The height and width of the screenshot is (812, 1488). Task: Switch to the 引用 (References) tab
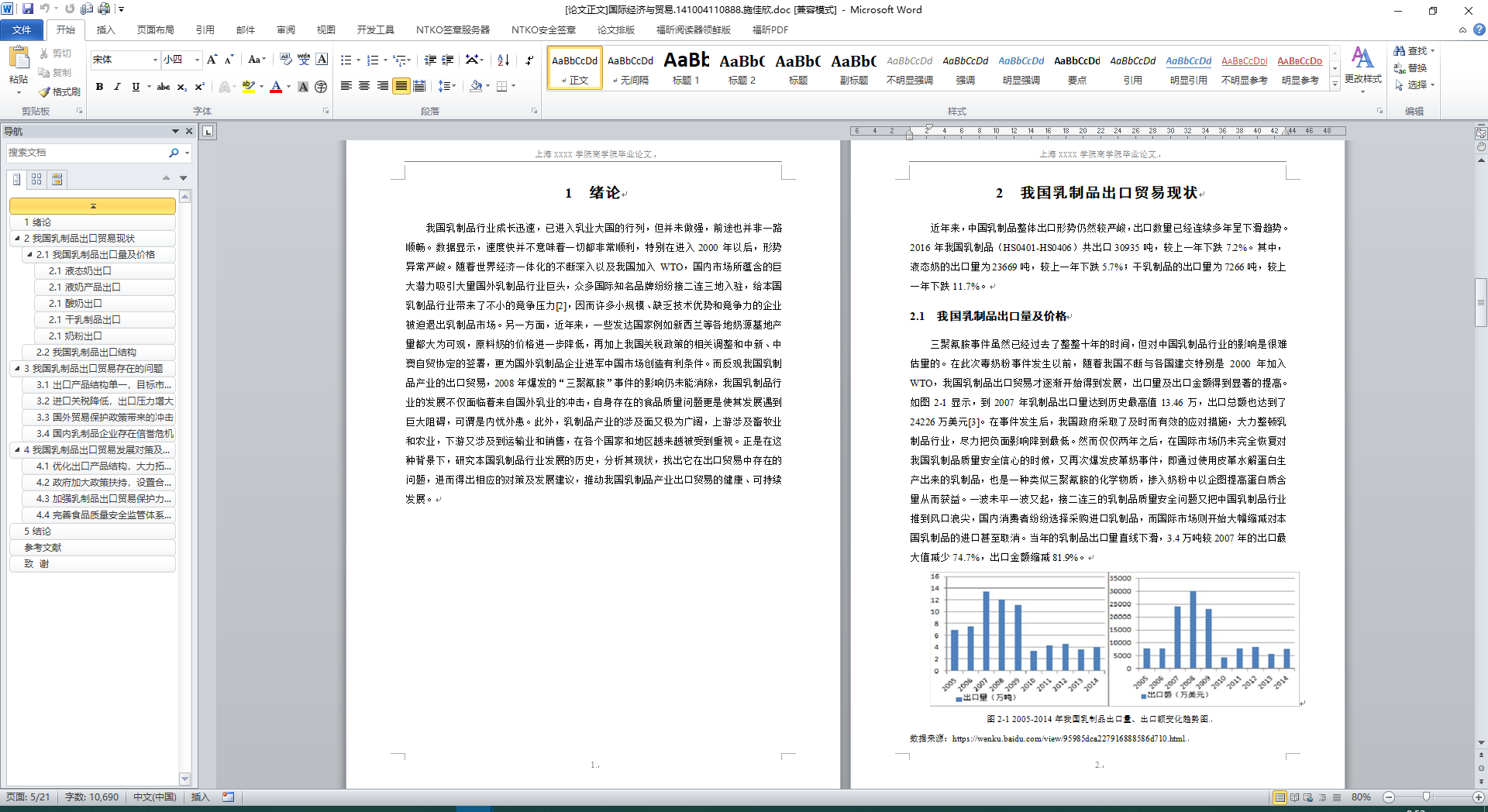click(x=205, y=29)
